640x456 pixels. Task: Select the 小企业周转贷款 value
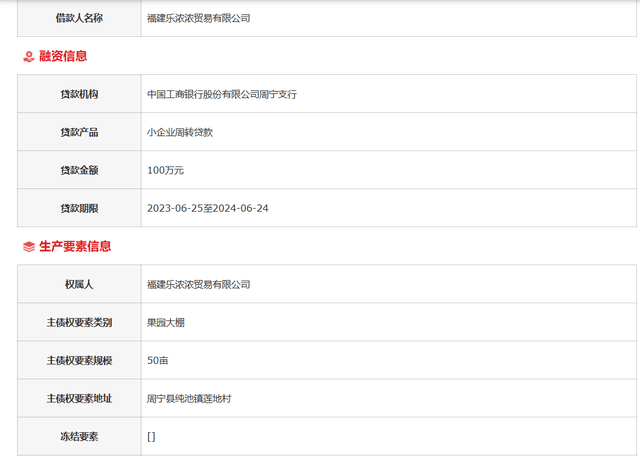coord(180,132)
